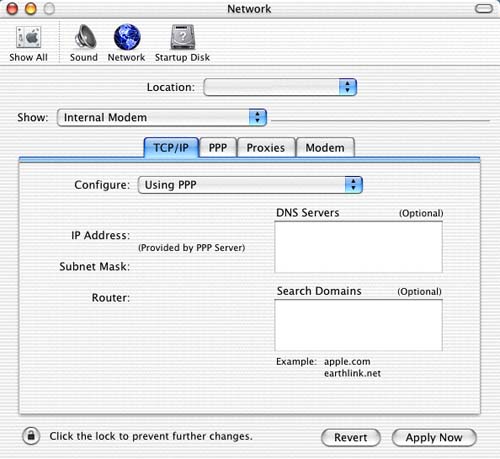Viewport: 500px width, 459px height.
Task: Click the Apply Now button
Action: click(x=434, y=437)
